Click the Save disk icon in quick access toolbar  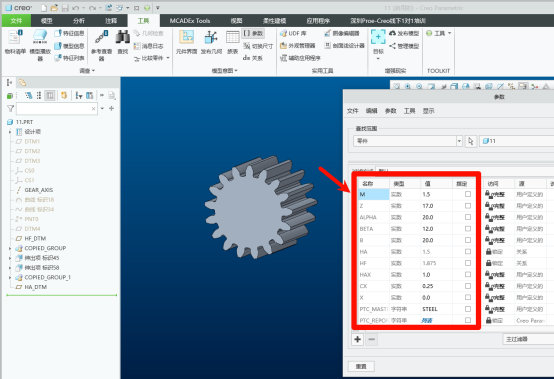click(65, 7)
